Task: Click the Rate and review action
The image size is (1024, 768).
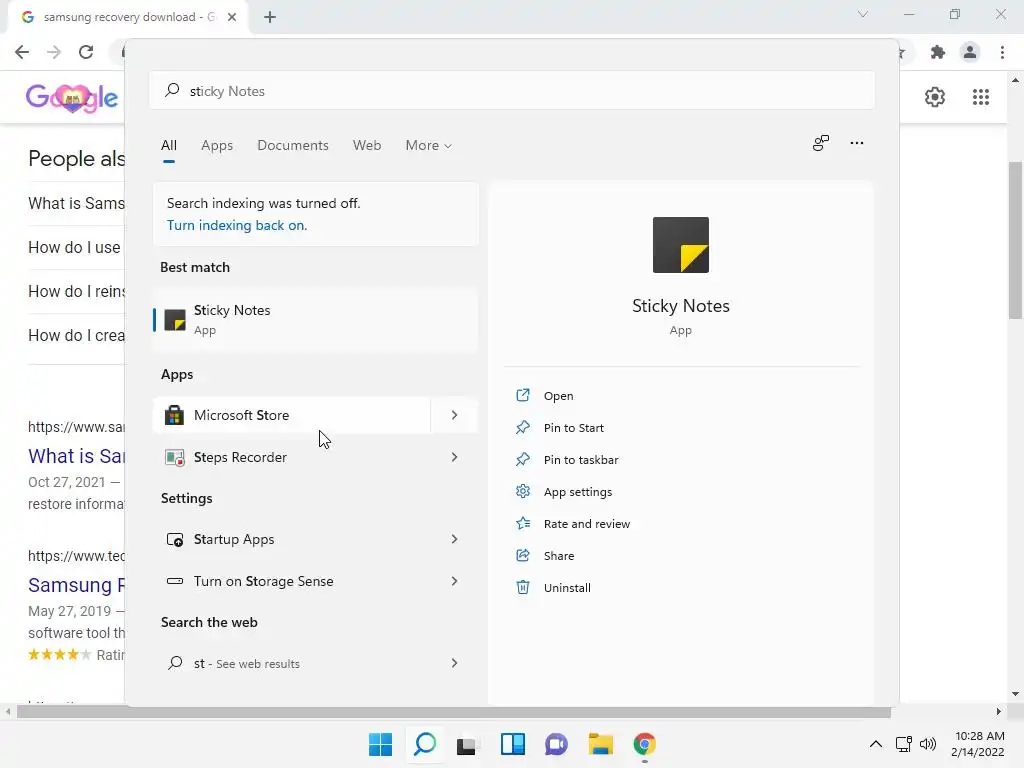Action: click(x=586, y=524)
